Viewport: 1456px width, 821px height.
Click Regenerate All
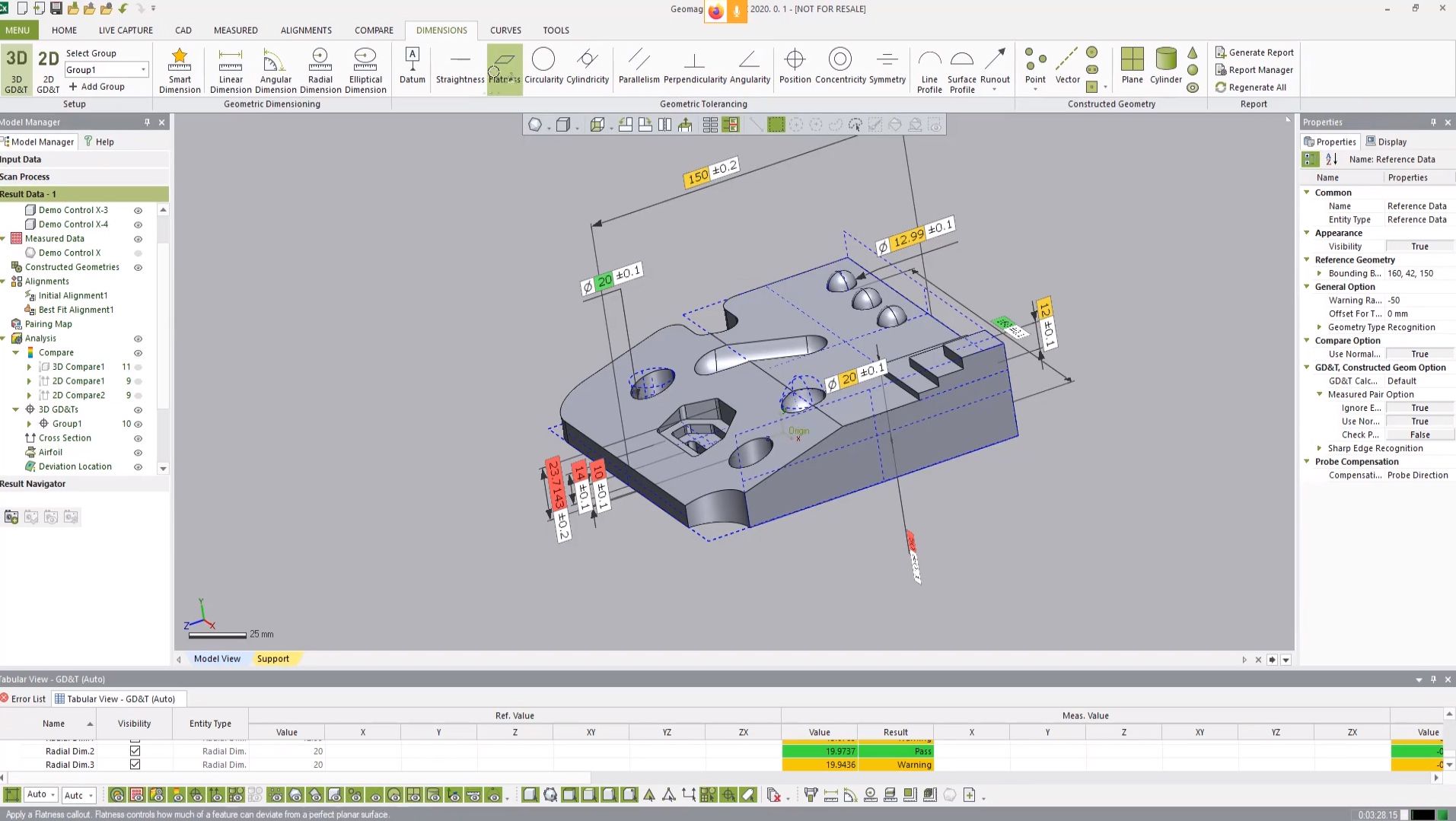tap(1251, 88)
